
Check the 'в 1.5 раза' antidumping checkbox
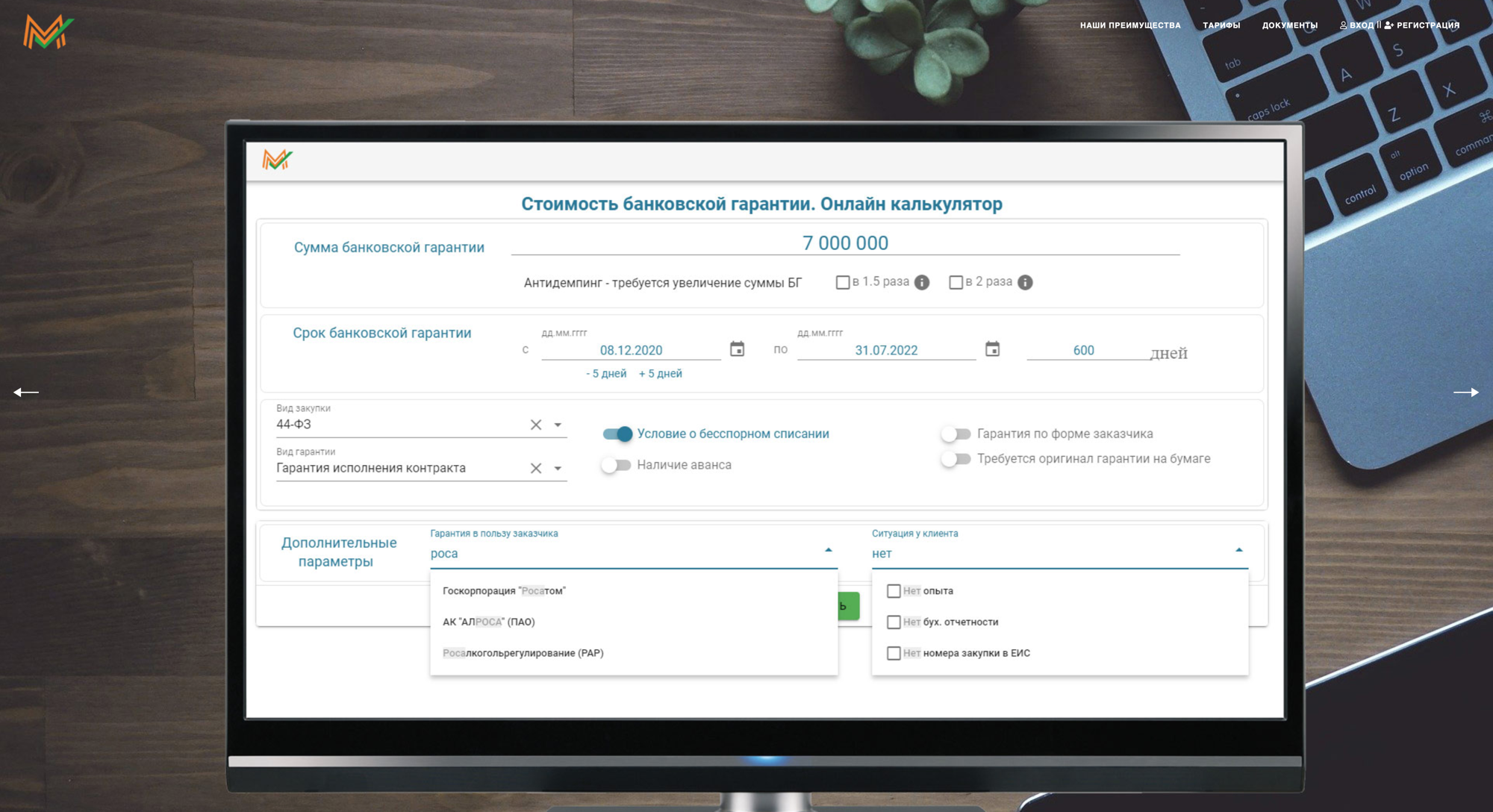click(843, 282)
